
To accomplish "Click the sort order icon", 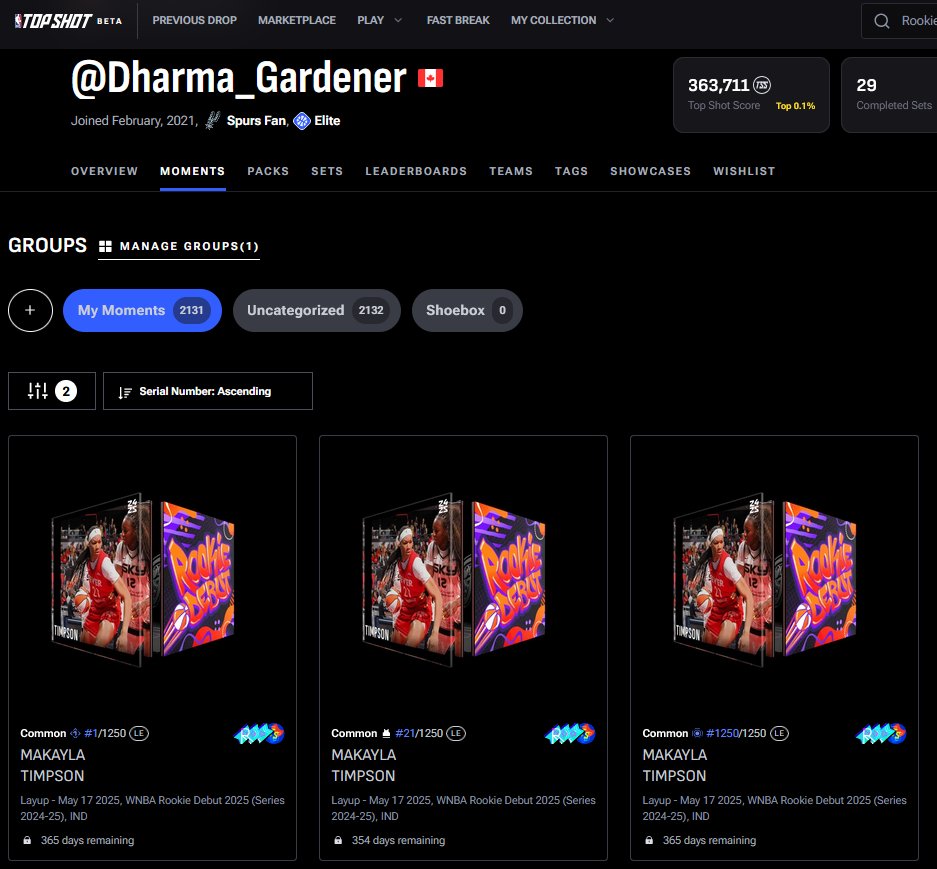I will click(x=125, y=392).
